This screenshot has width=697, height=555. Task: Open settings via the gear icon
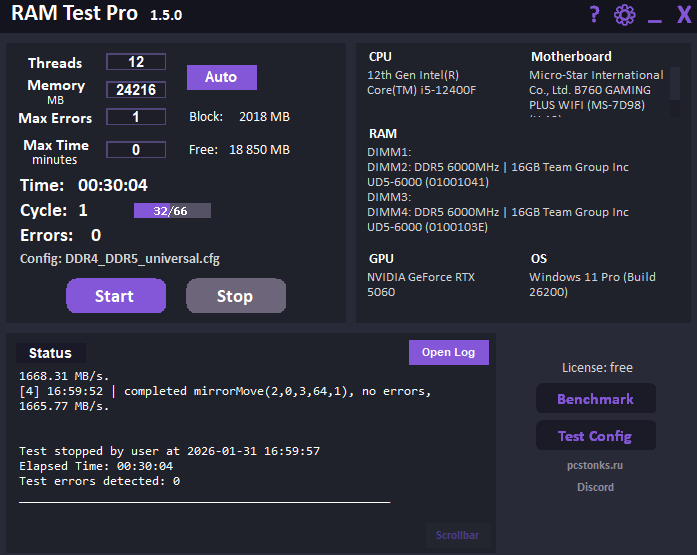pos(625,15)
